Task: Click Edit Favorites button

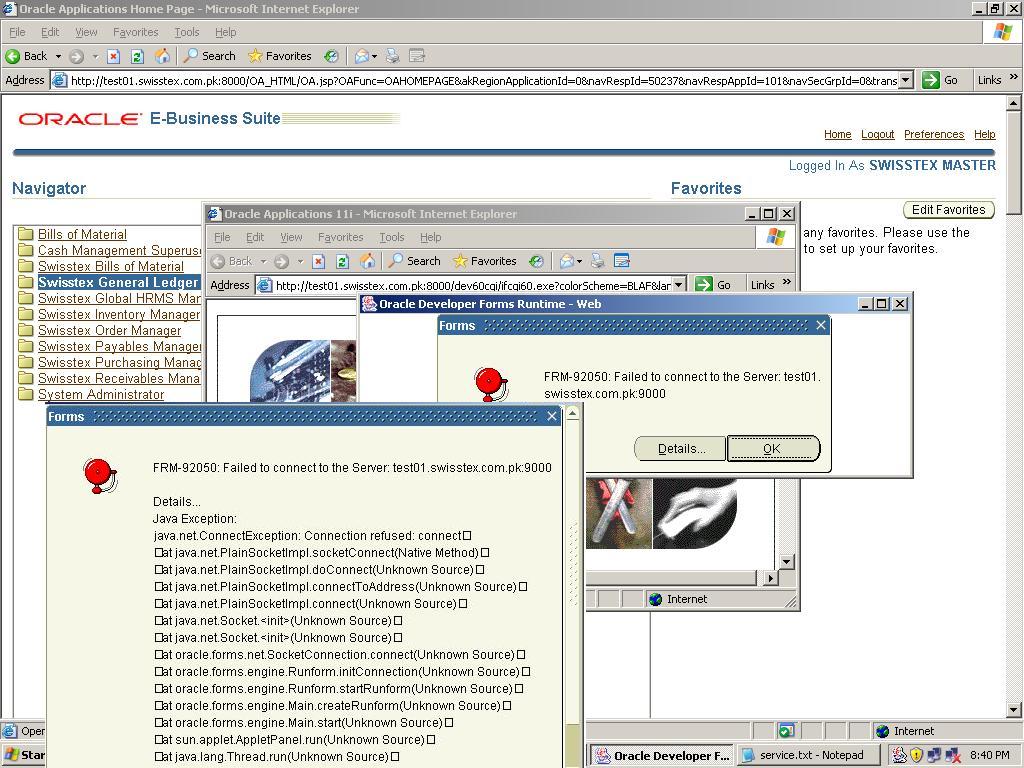Action: pyautogui.click(x=947, y=210)
